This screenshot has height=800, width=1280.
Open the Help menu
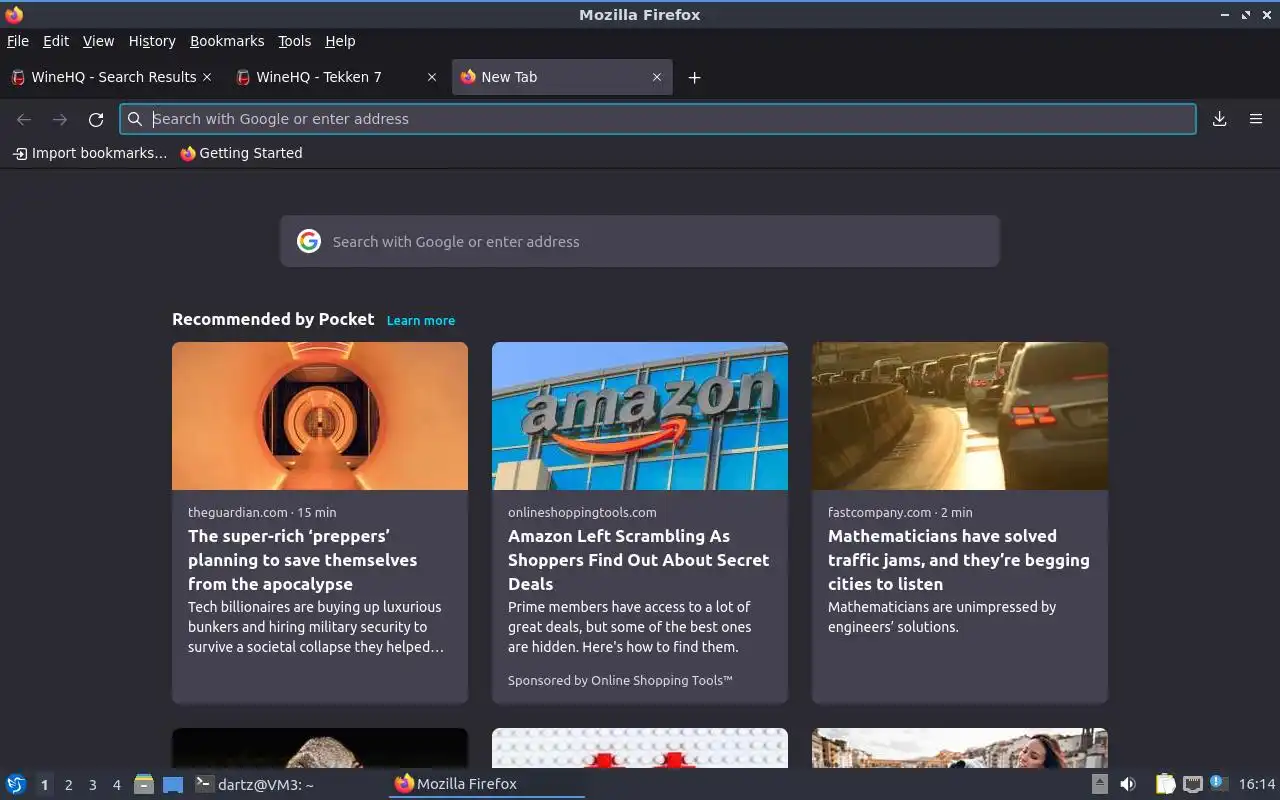coord(340,41)
